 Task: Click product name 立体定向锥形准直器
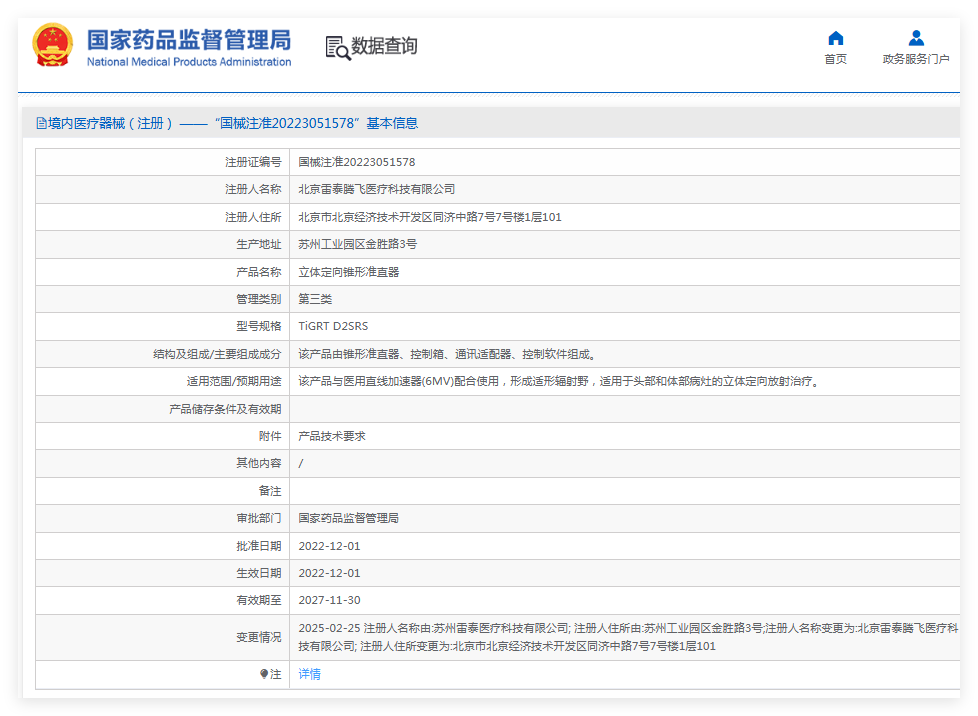(x=349, y=272)
